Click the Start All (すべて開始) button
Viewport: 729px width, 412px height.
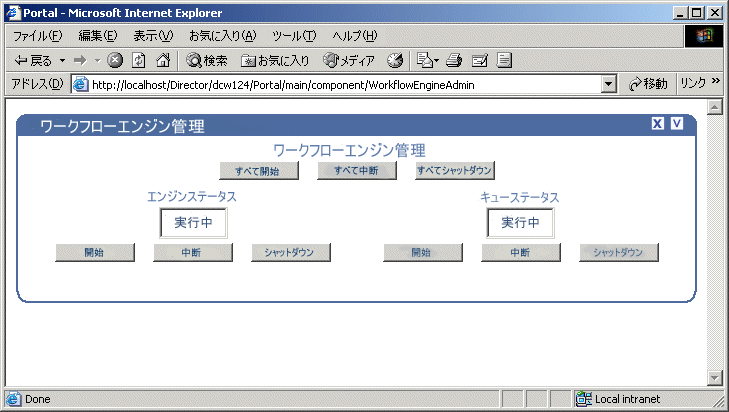click(258, 171)
